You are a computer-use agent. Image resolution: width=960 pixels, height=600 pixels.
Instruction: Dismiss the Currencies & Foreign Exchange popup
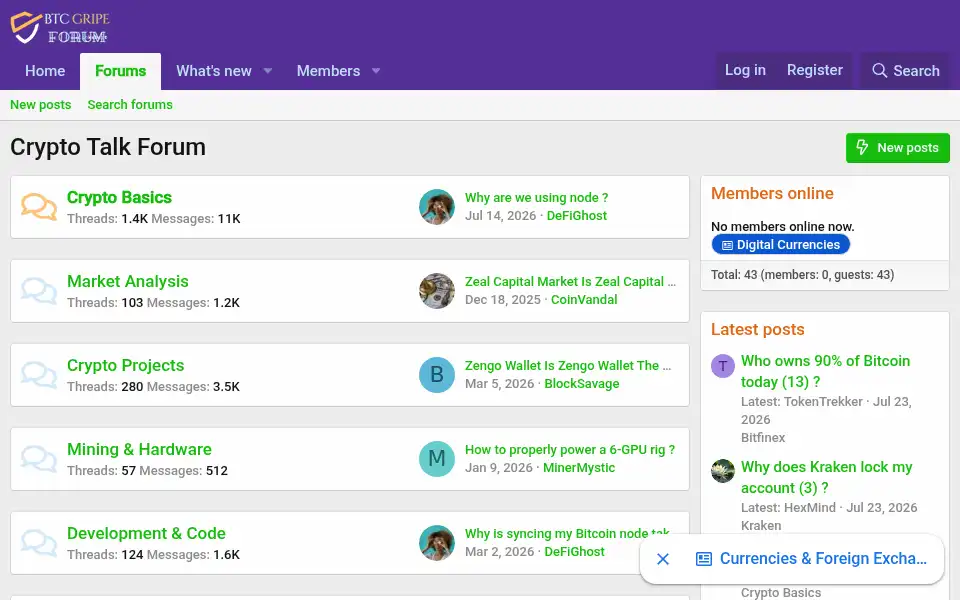662,559
